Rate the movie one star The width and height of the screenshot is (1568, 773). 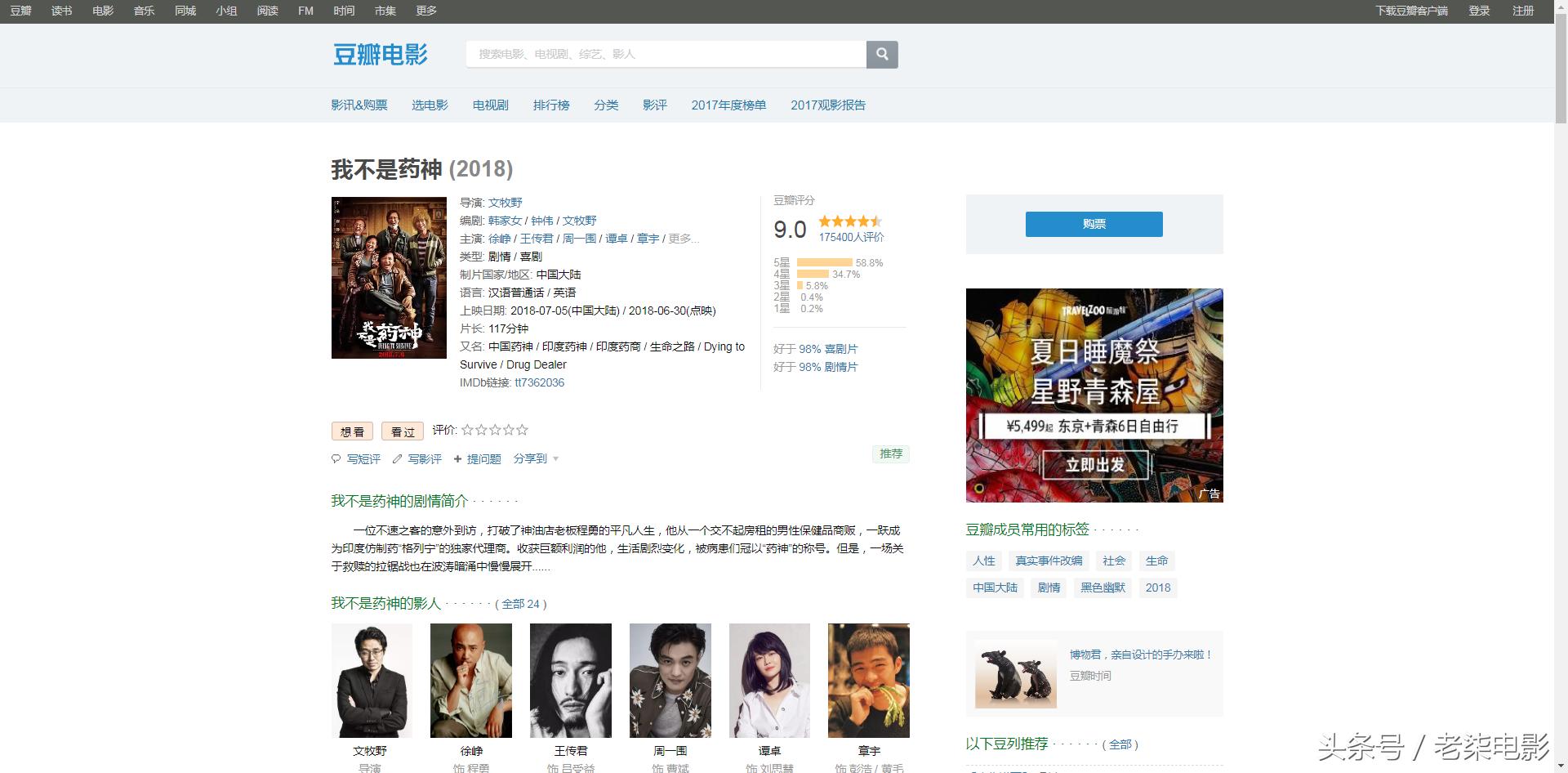pos(467,430)
